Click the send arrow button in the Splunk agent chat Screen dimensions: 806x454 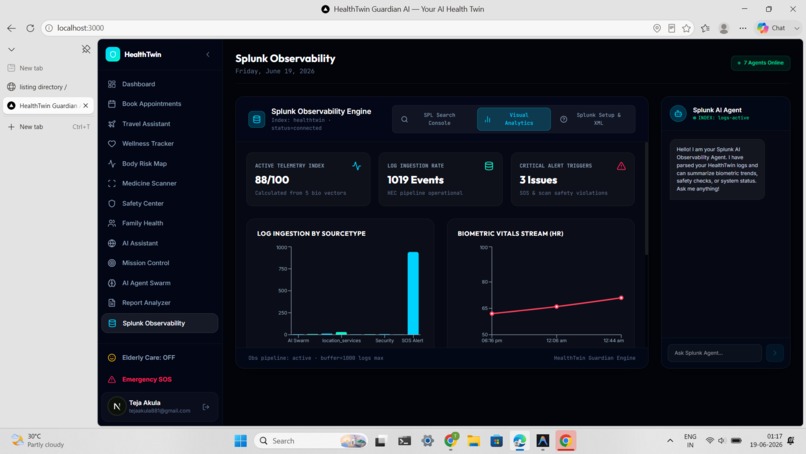click(775, 353)
